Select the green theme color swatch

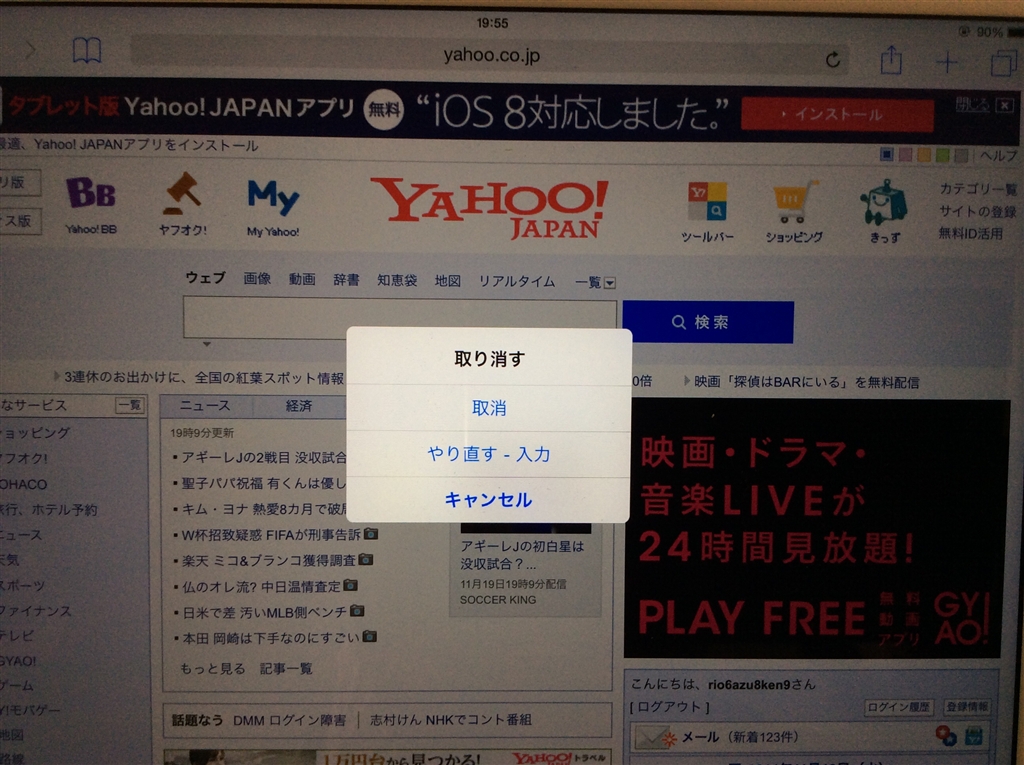point(942,155)
